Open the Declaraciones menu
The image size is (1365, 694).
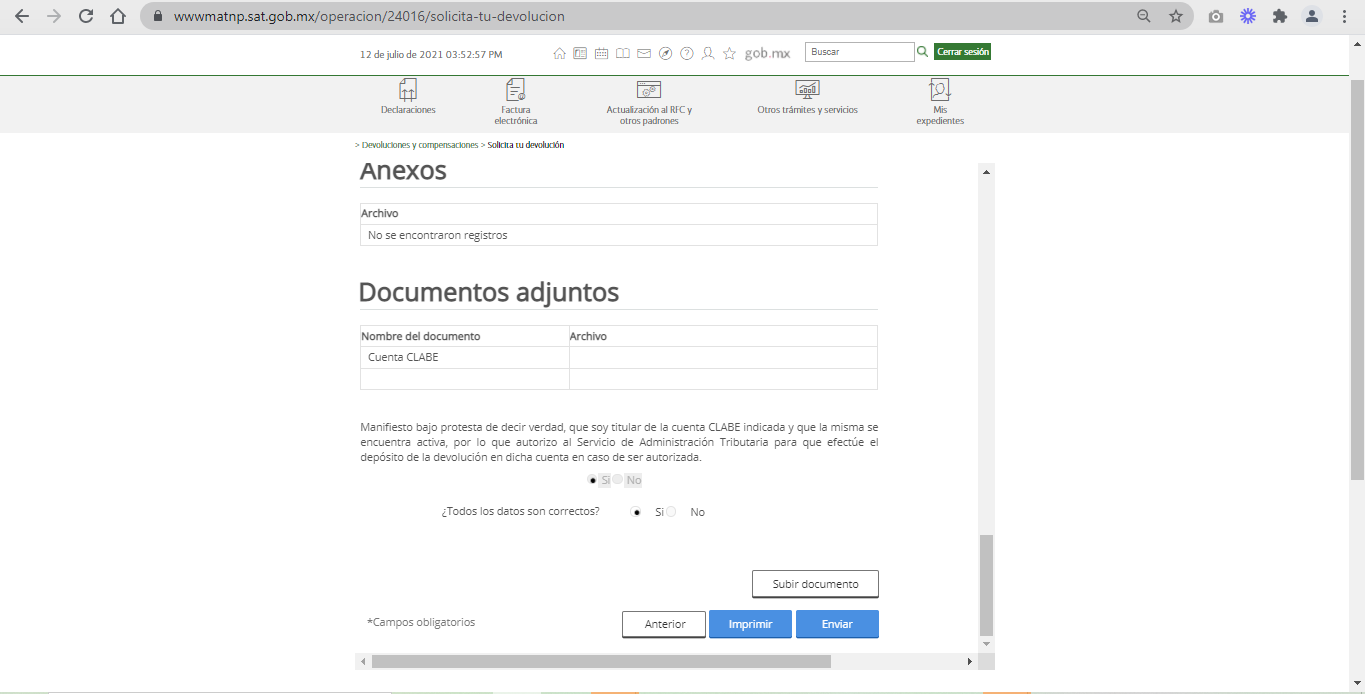point(408,98)
